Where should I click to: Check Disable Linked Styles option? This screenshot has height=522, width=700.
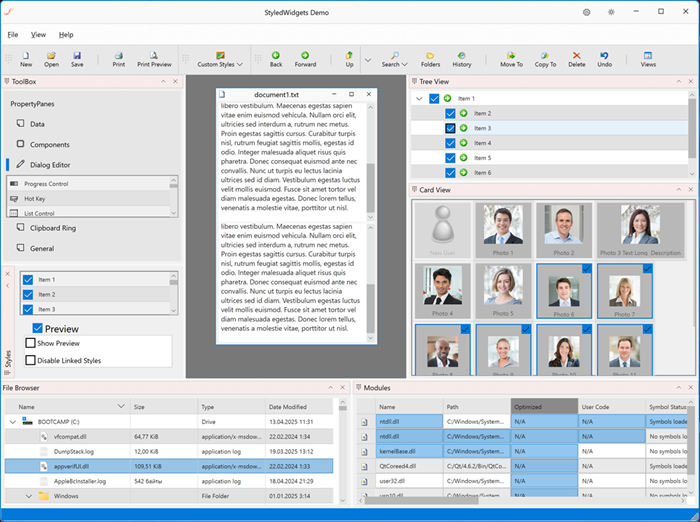point(30,360)
